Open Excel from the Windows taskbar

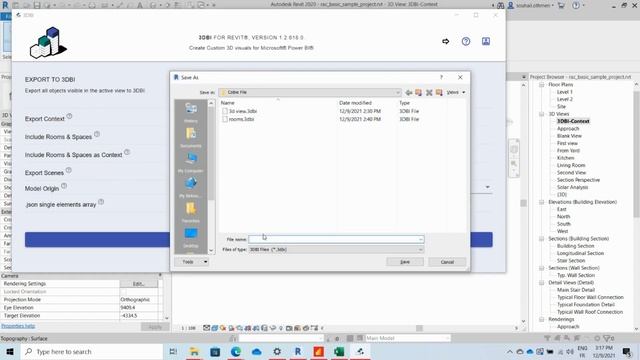click(x=339, y=351)
